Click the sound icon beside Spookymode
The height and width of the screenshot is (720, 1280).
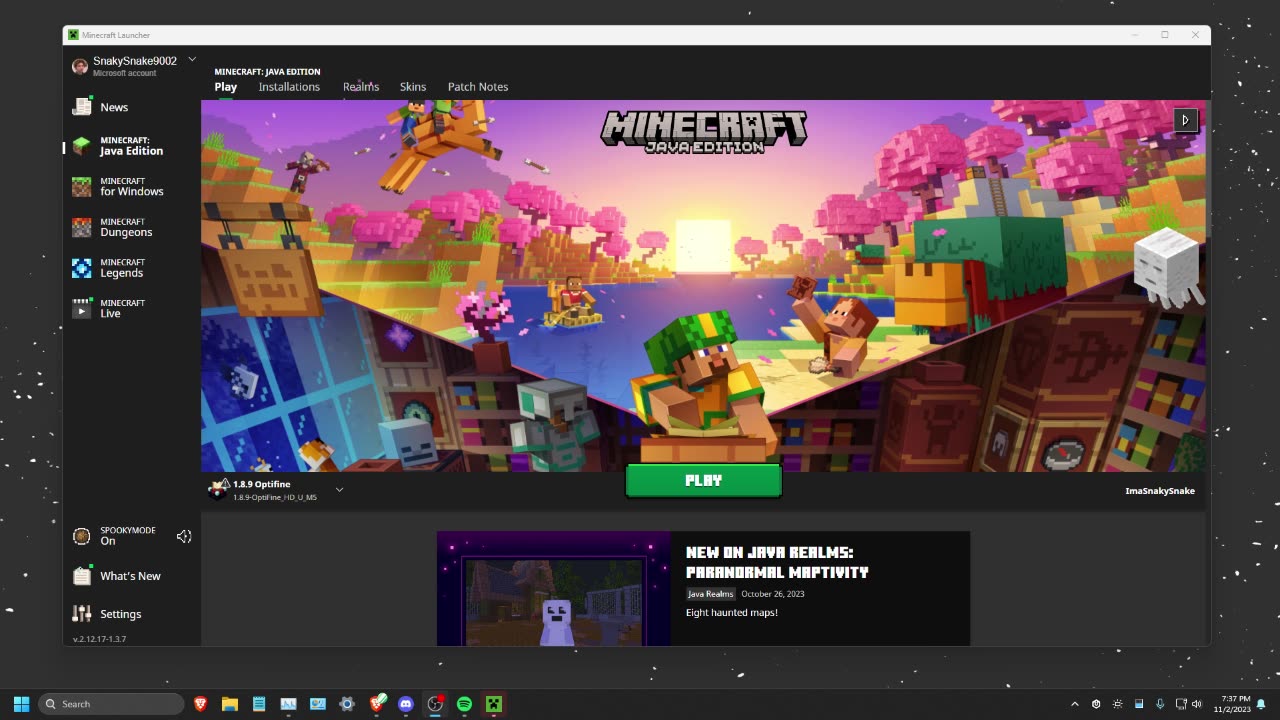click(x=184, y=537)
